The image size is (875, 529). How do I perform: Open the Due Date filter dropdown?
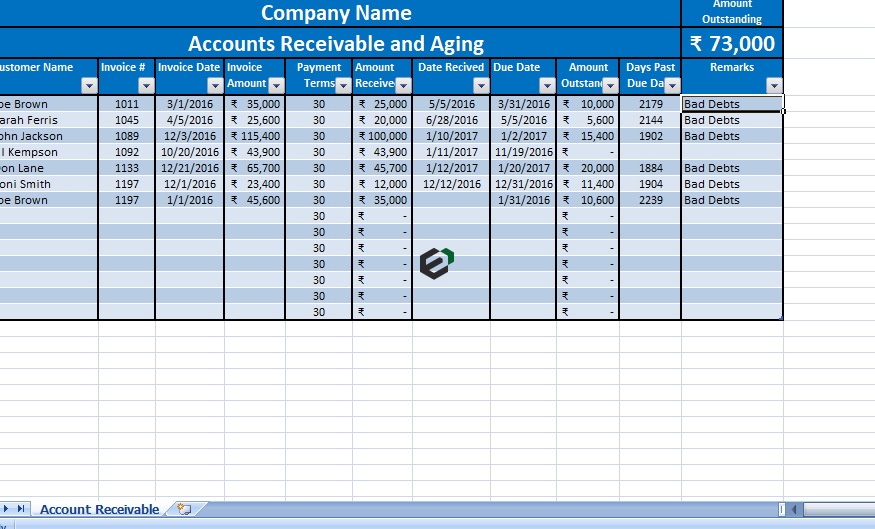coord(547,86)
